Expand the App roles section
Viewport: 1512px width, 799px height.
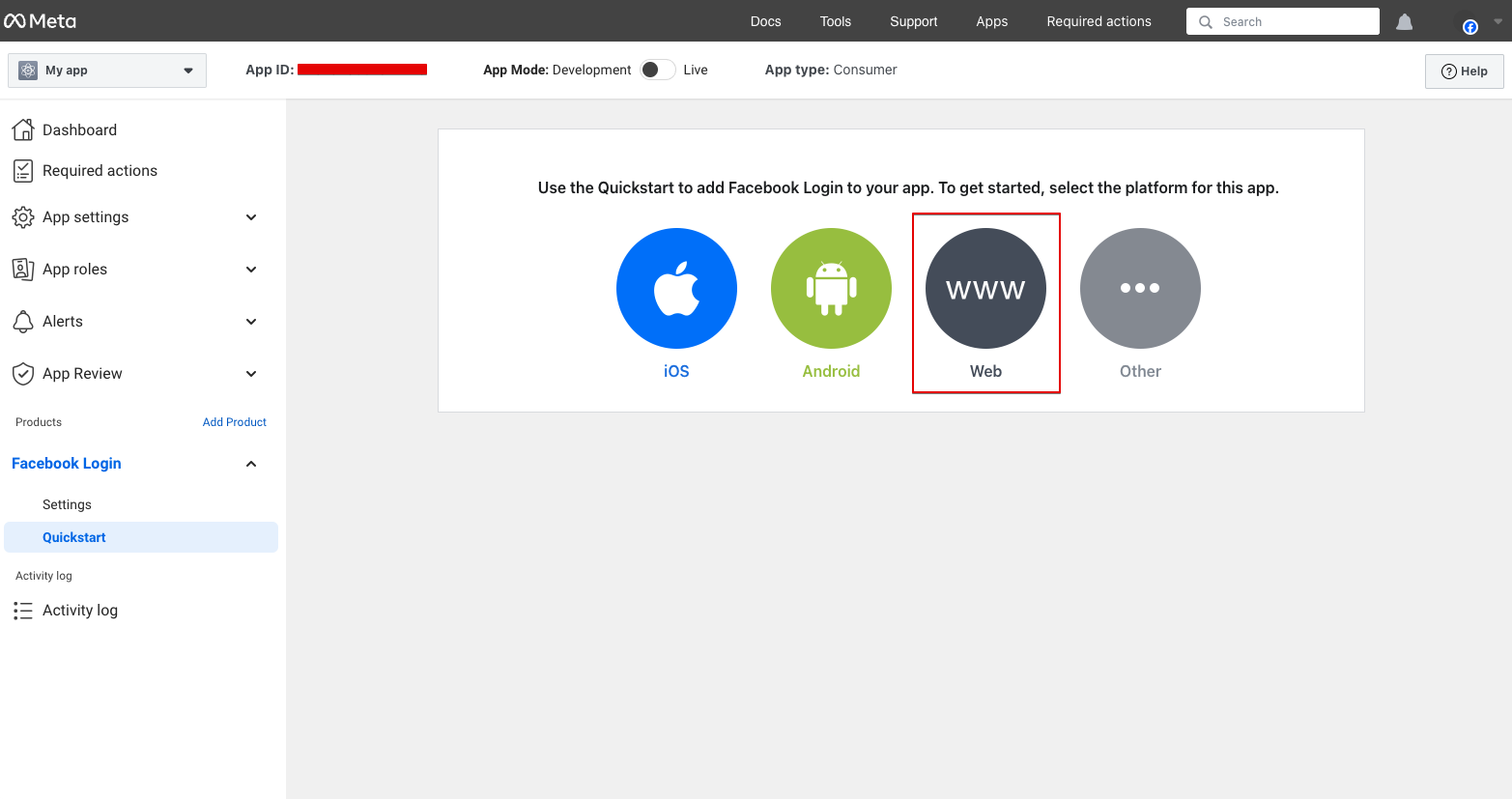(x=251, y=270)
